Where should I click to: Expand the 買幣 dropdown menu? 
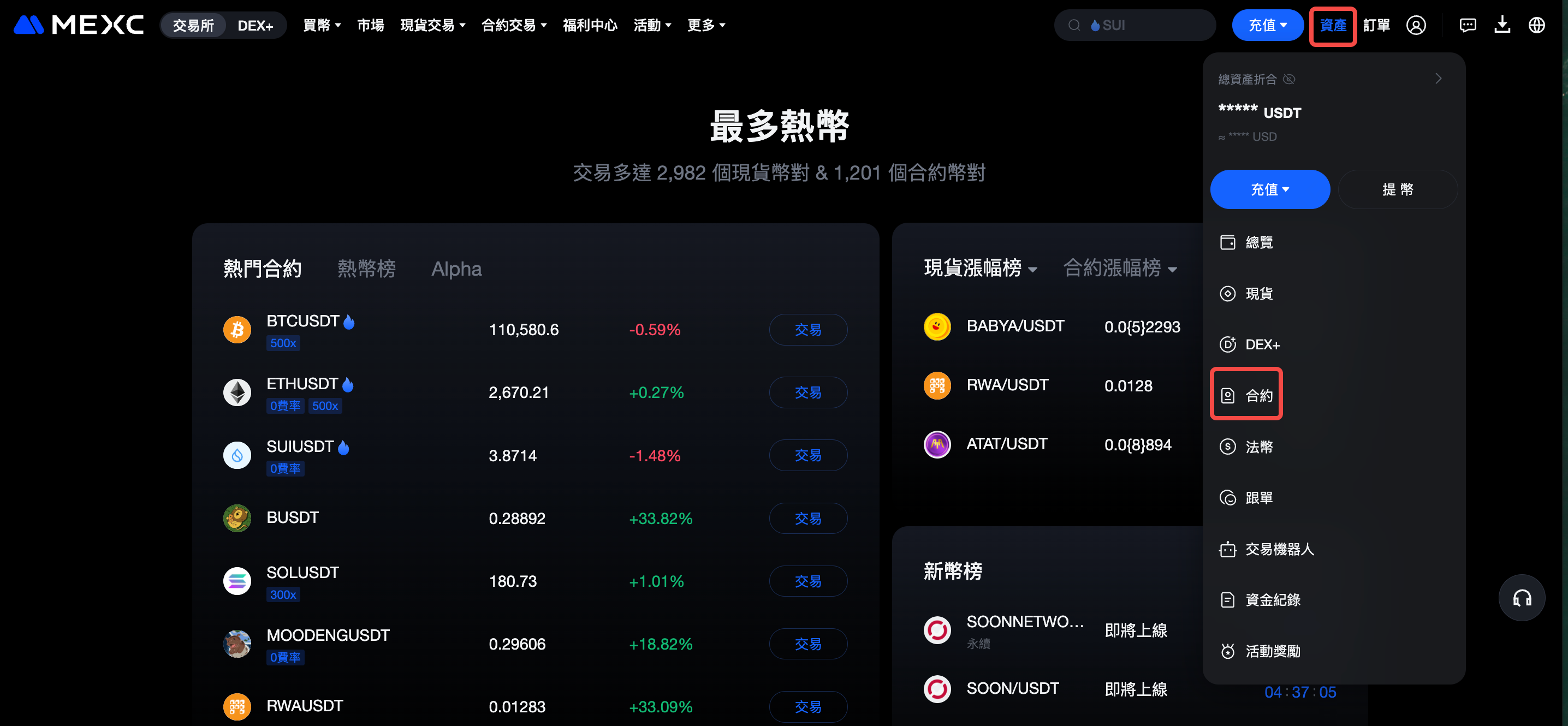click(x=322, y=25)
